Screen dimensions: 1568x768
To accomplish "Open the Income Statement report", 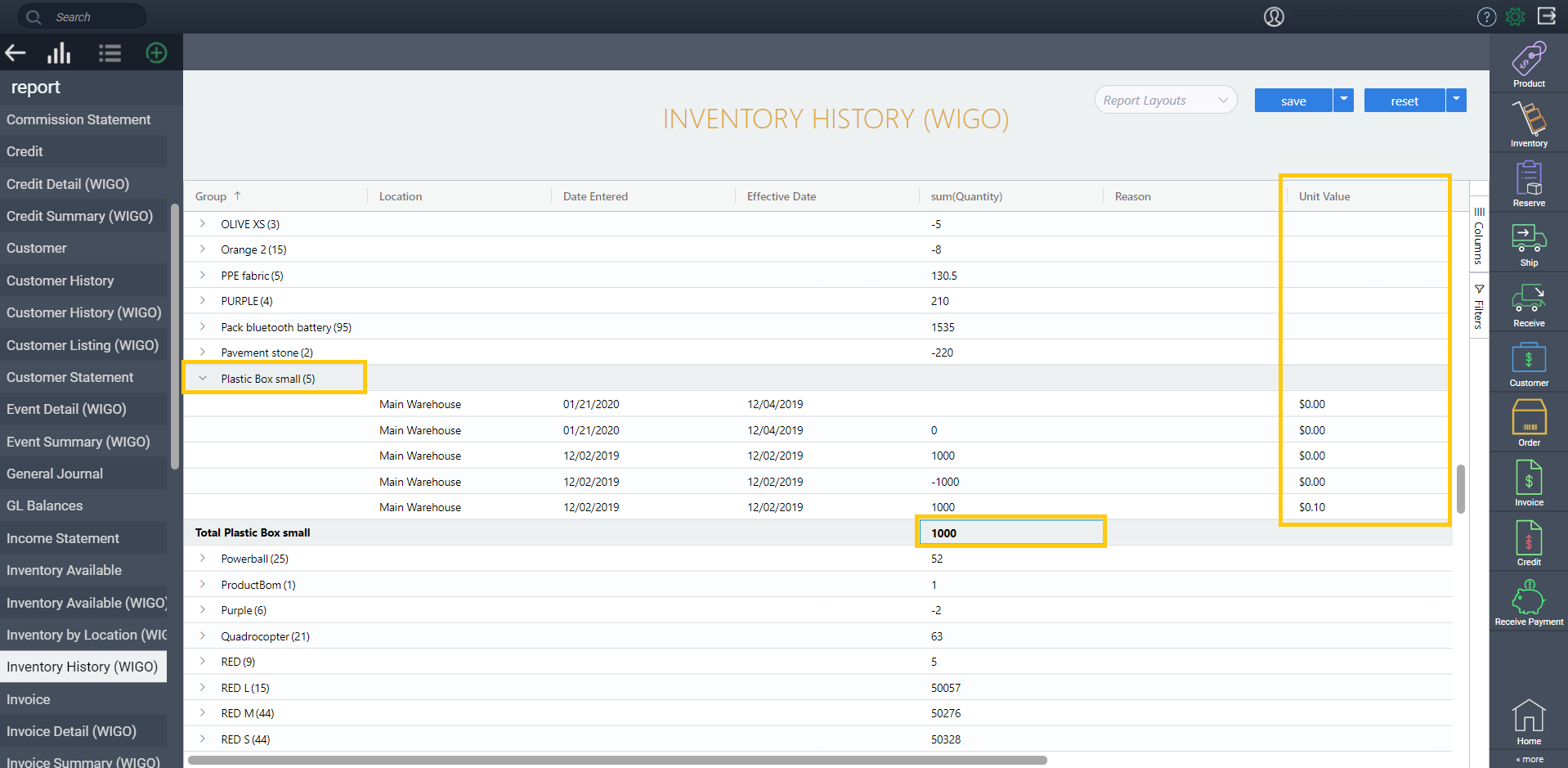I will (83, 538).
